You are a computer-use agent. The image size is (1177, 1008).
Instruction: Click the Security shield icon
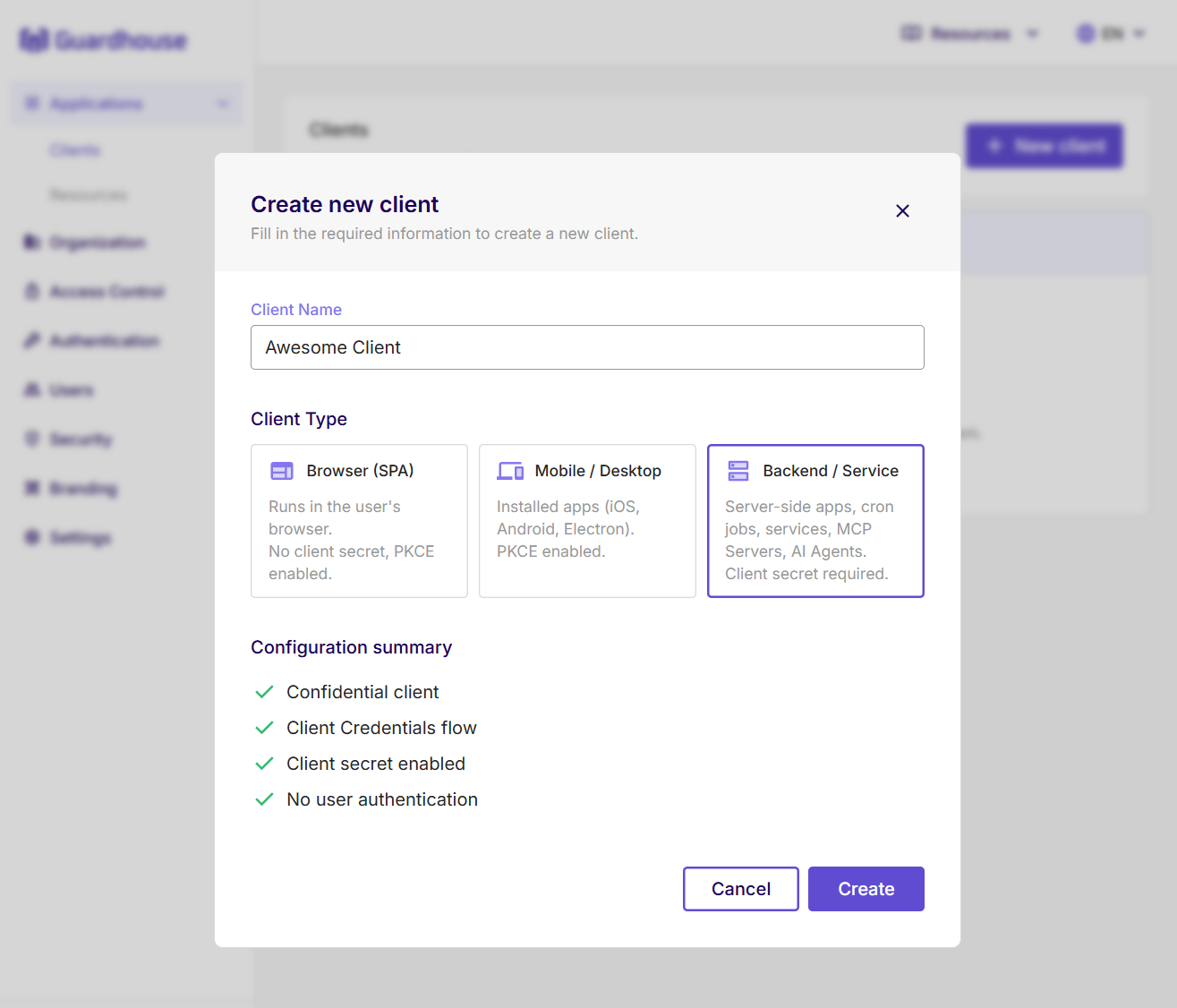[x=32, y=439]
